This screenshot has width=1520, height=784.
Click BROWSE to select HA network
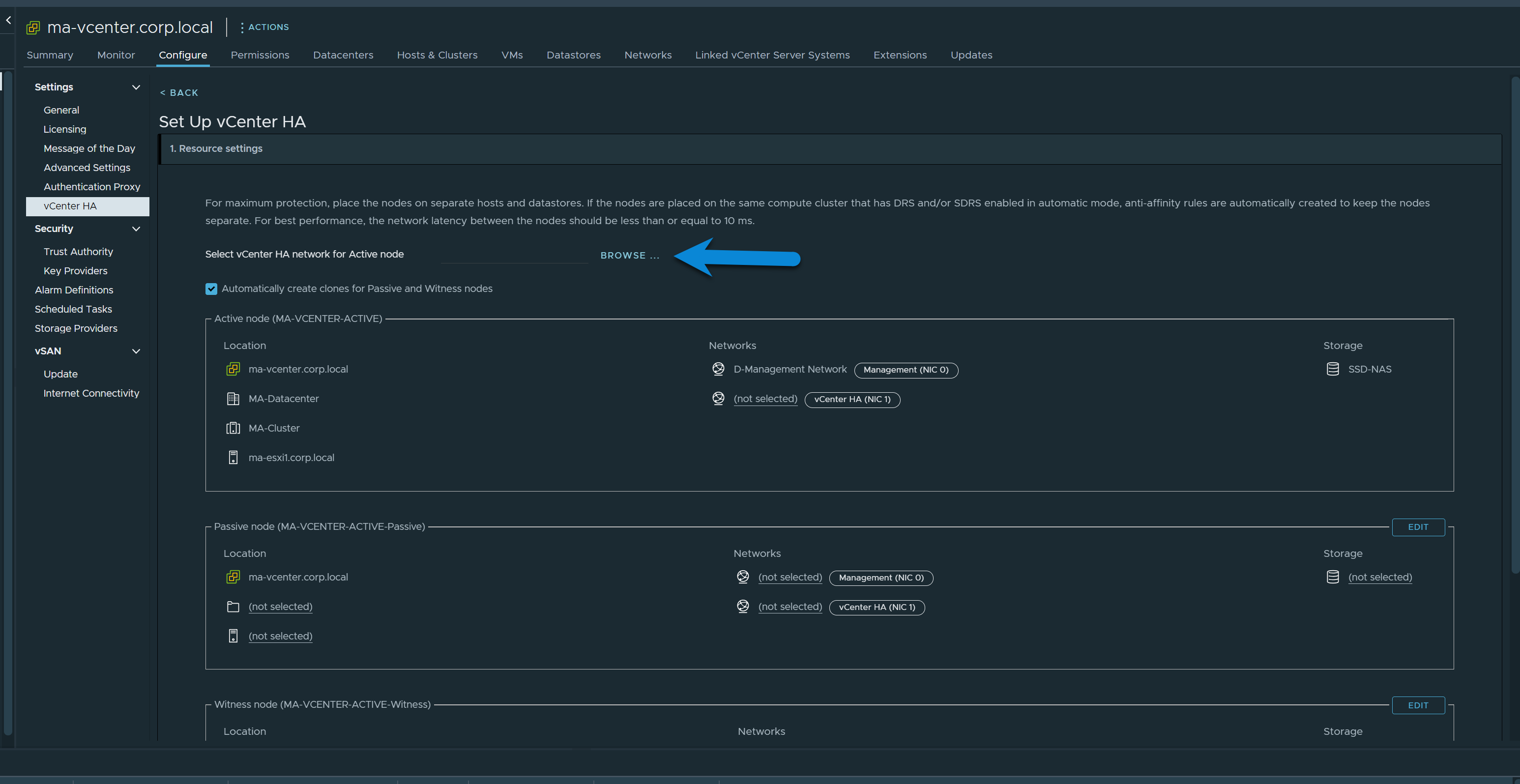click(630, 256)
